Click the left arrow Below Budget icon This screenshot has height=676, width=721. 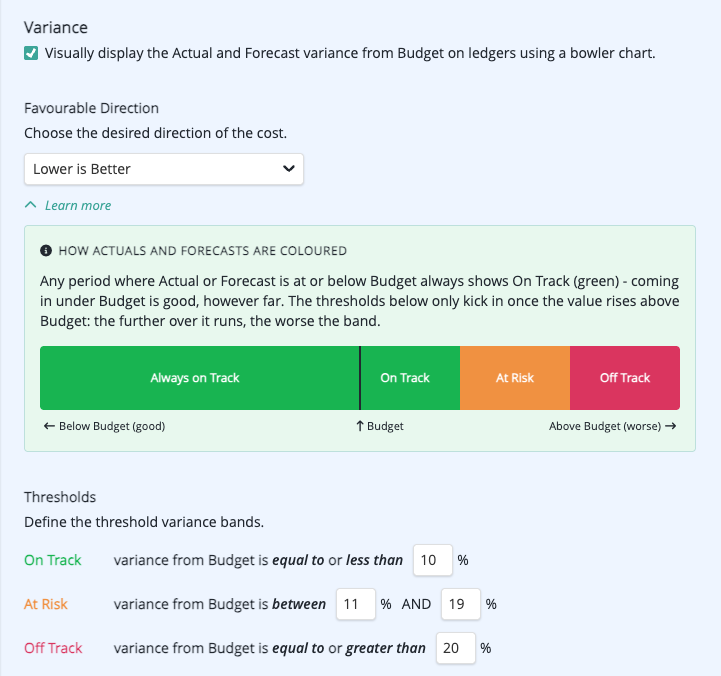49,426
